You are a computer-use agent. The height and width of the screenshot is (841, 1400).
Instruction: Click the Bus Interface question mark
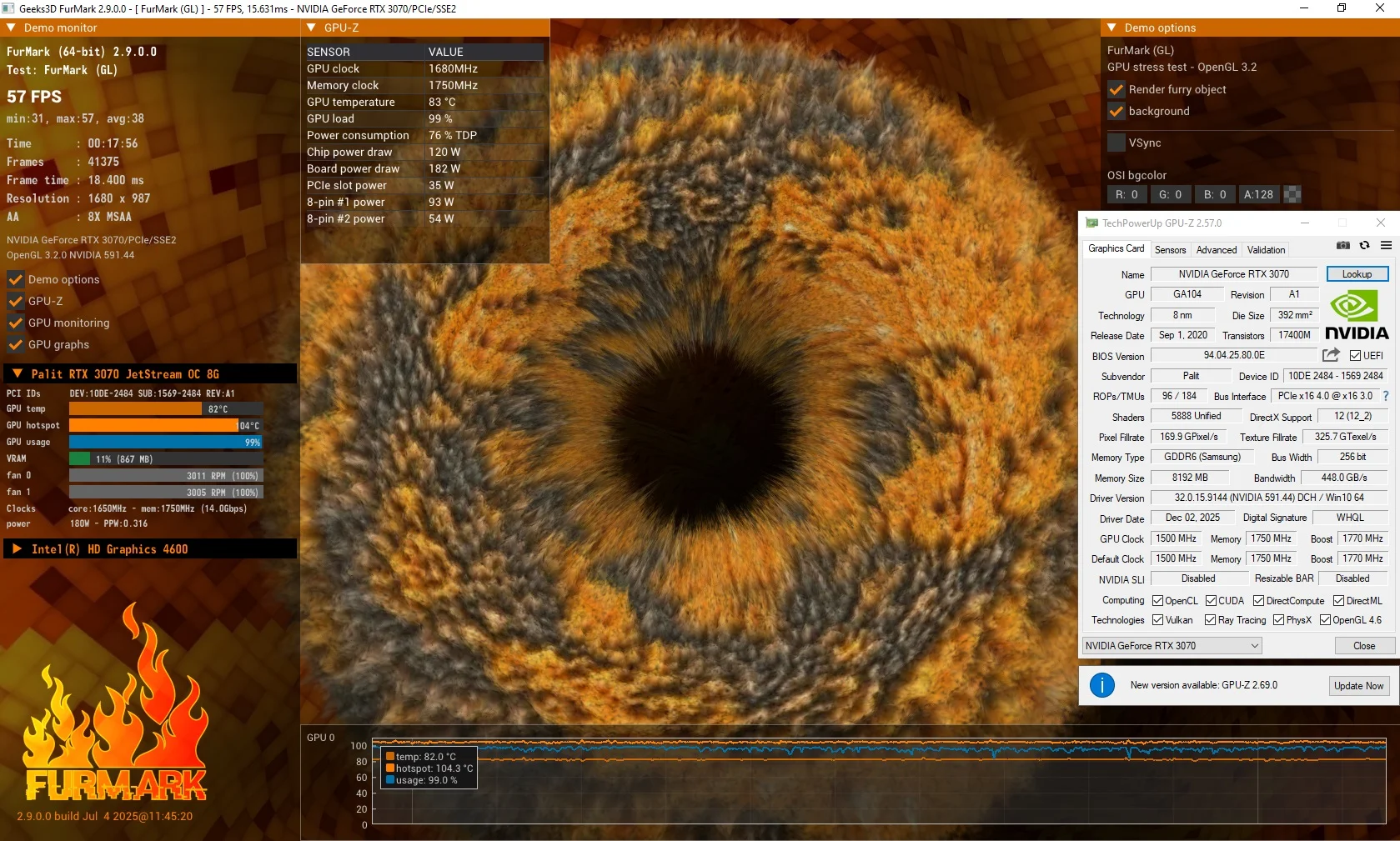tap(1386, 397)
